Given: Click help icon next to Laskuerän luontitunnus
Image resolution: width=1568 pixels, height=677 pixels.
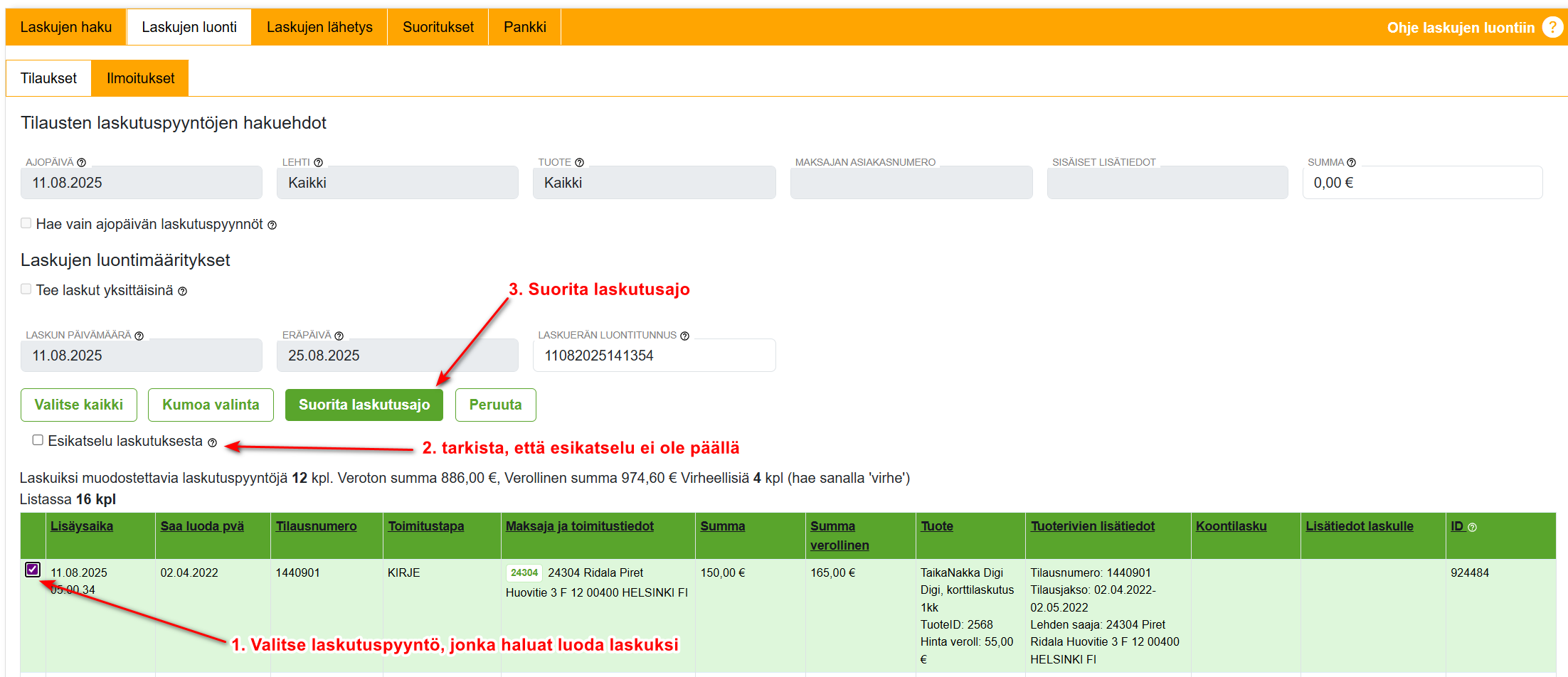Looking at the screenshot, I should point(684,336).
